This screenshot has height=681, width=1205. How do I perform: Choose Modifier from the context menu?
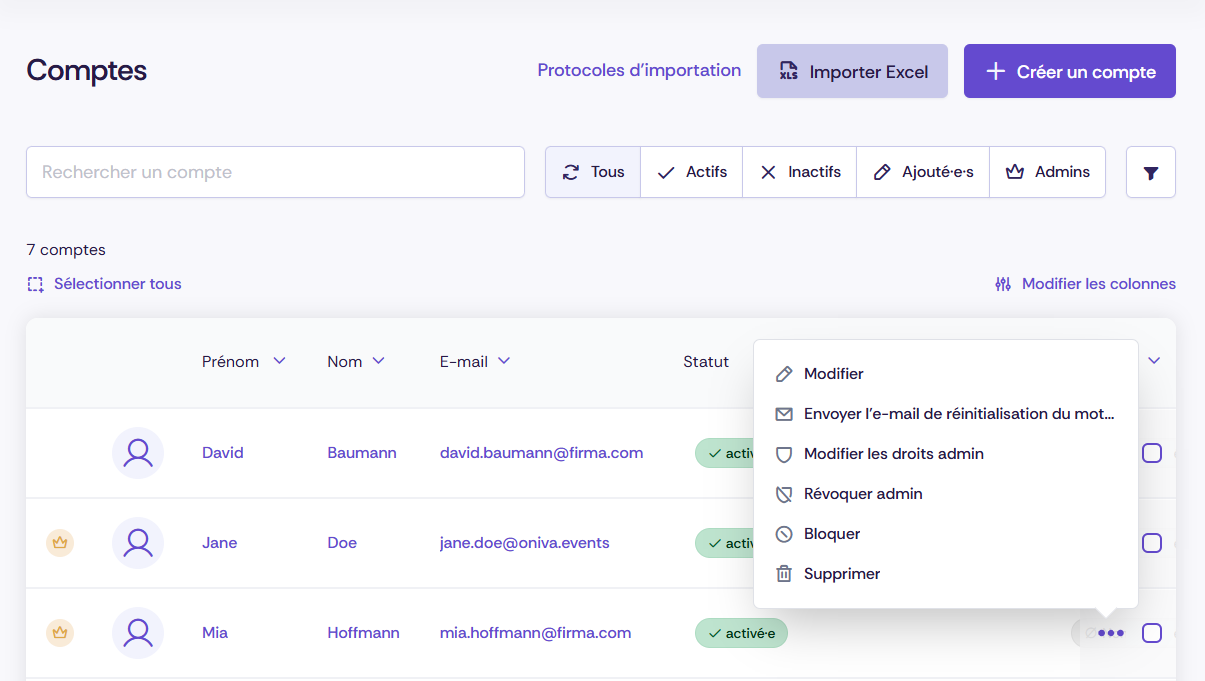pos(946,374)
